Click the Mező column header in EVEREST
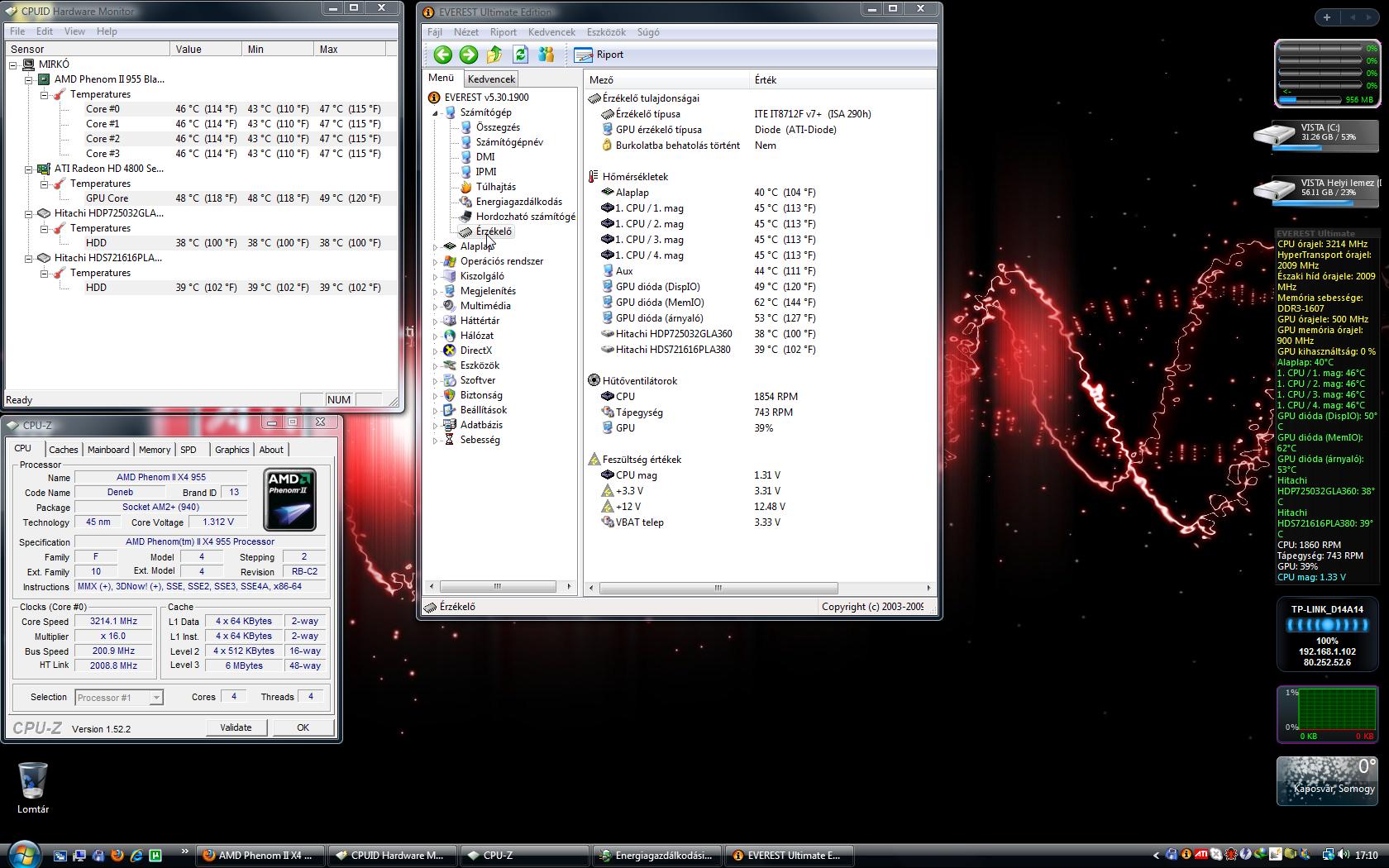Viewport: 1389px width, 868px height. (666, 80)
